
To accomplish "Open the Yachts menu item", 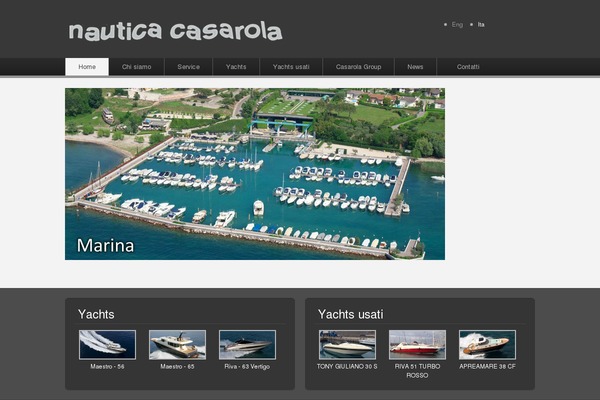I will coord(236,67).
